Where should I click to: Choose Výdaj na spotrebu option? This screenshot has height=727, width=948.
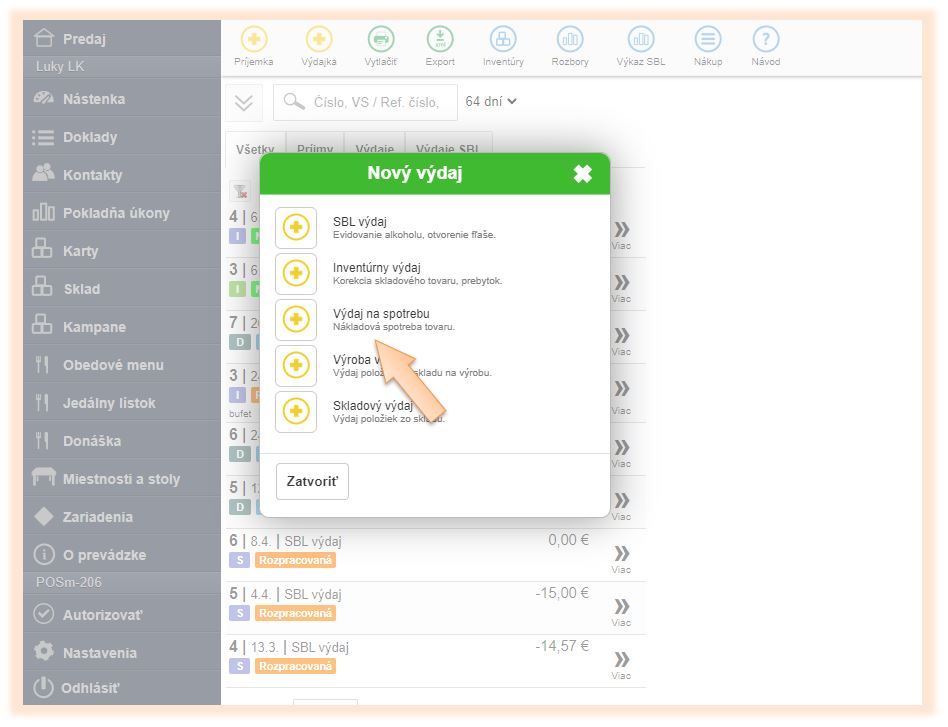point(296,320)
